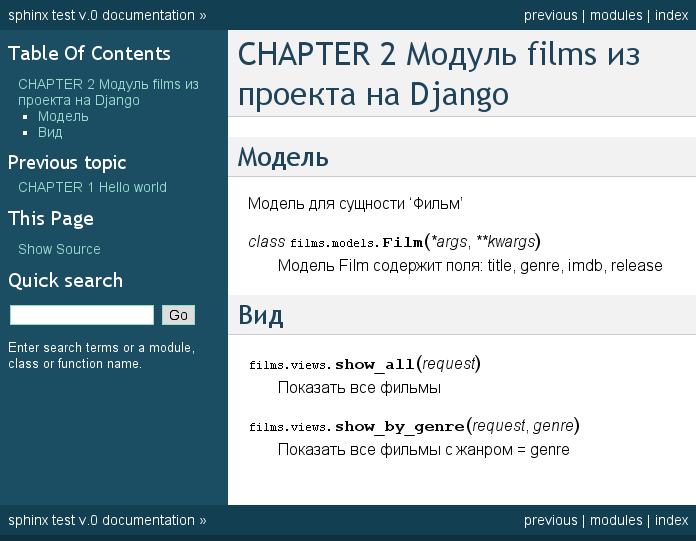Click the 'This Page' sidebar heading
Screen dimensions: 696x541
[x=51, y=218]
